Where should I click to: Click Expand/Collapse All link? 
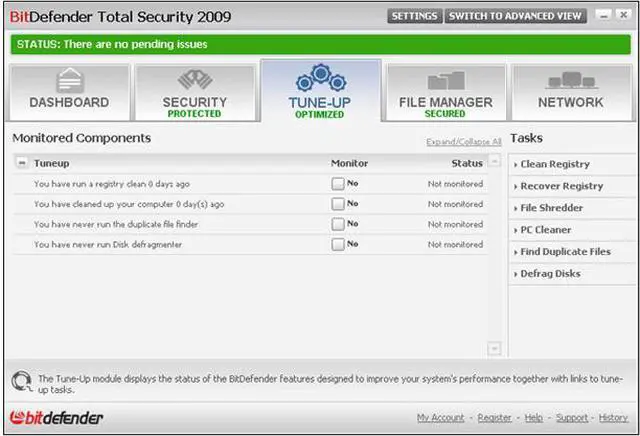pyautogui.click(x=463, y=142)
